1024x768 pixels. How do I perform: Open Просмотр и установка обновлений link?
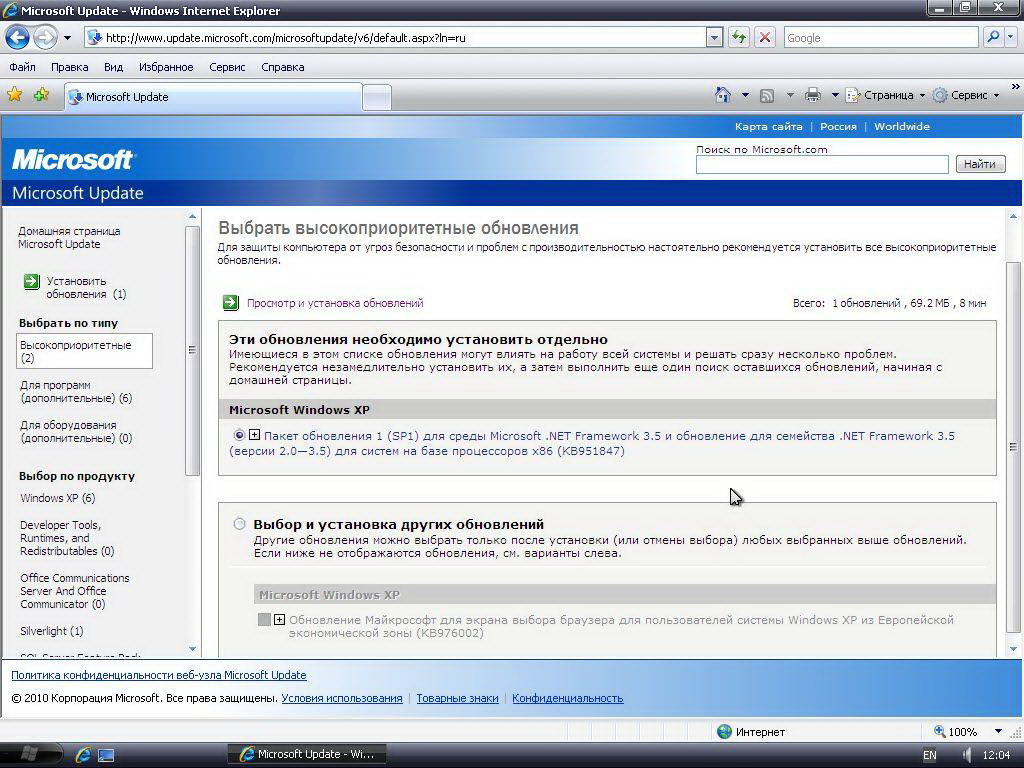pos(335,303)
